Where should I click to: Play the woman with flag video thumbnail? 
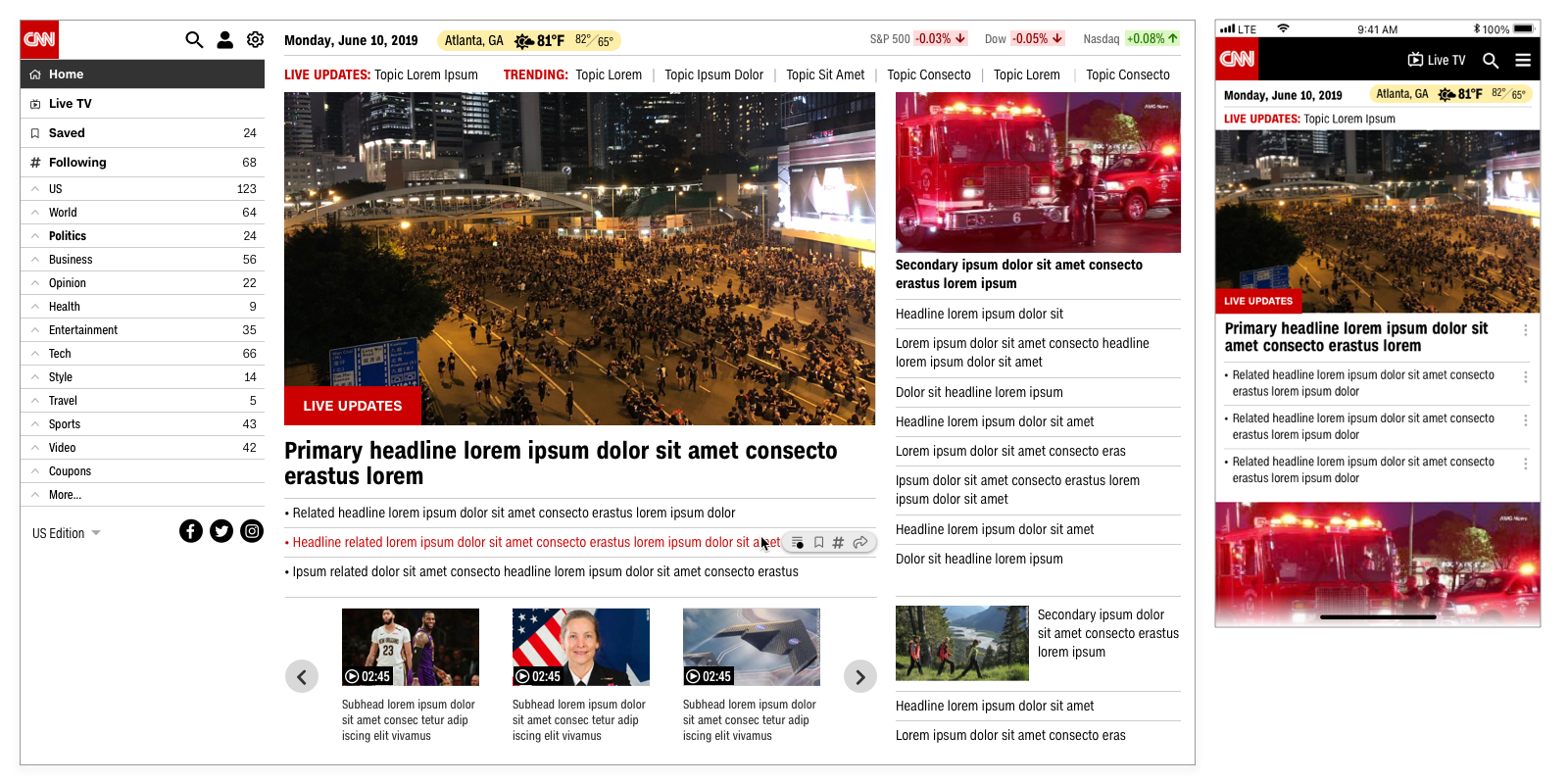click(581, 647)
